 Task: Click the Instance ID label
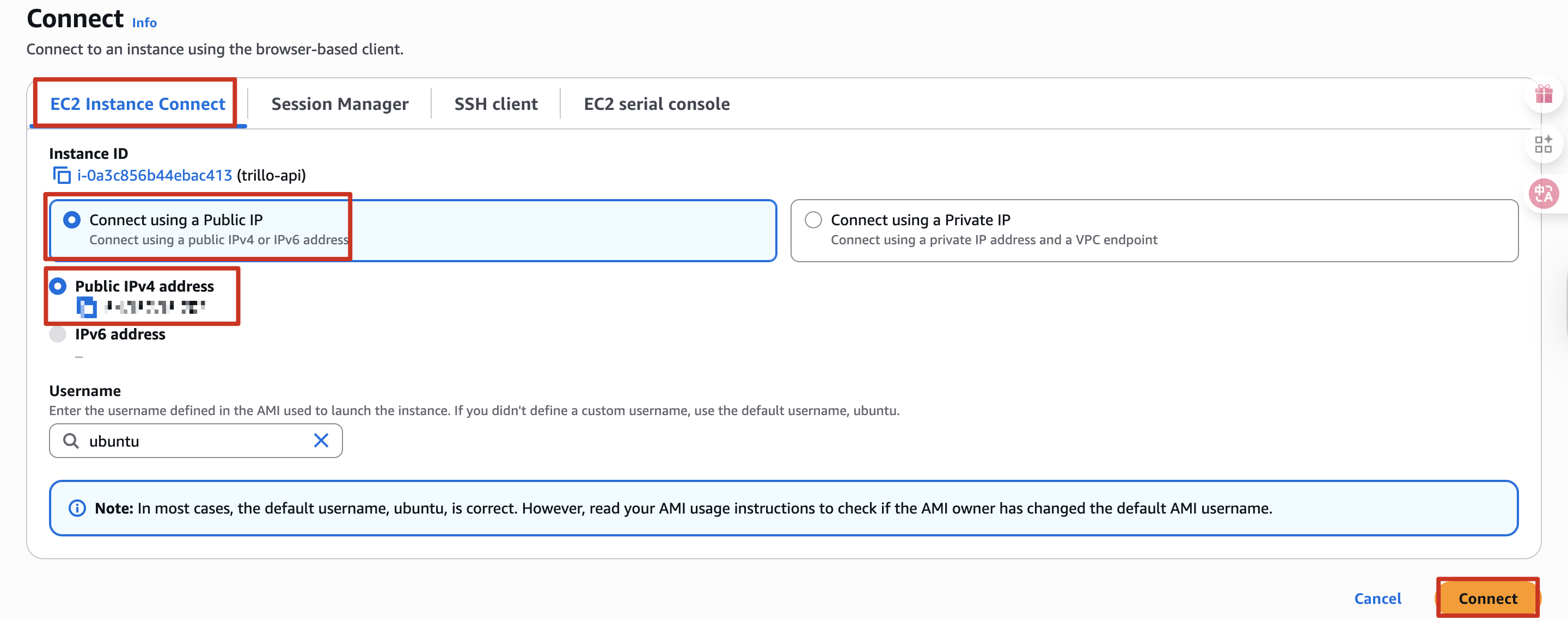[89, 153]
